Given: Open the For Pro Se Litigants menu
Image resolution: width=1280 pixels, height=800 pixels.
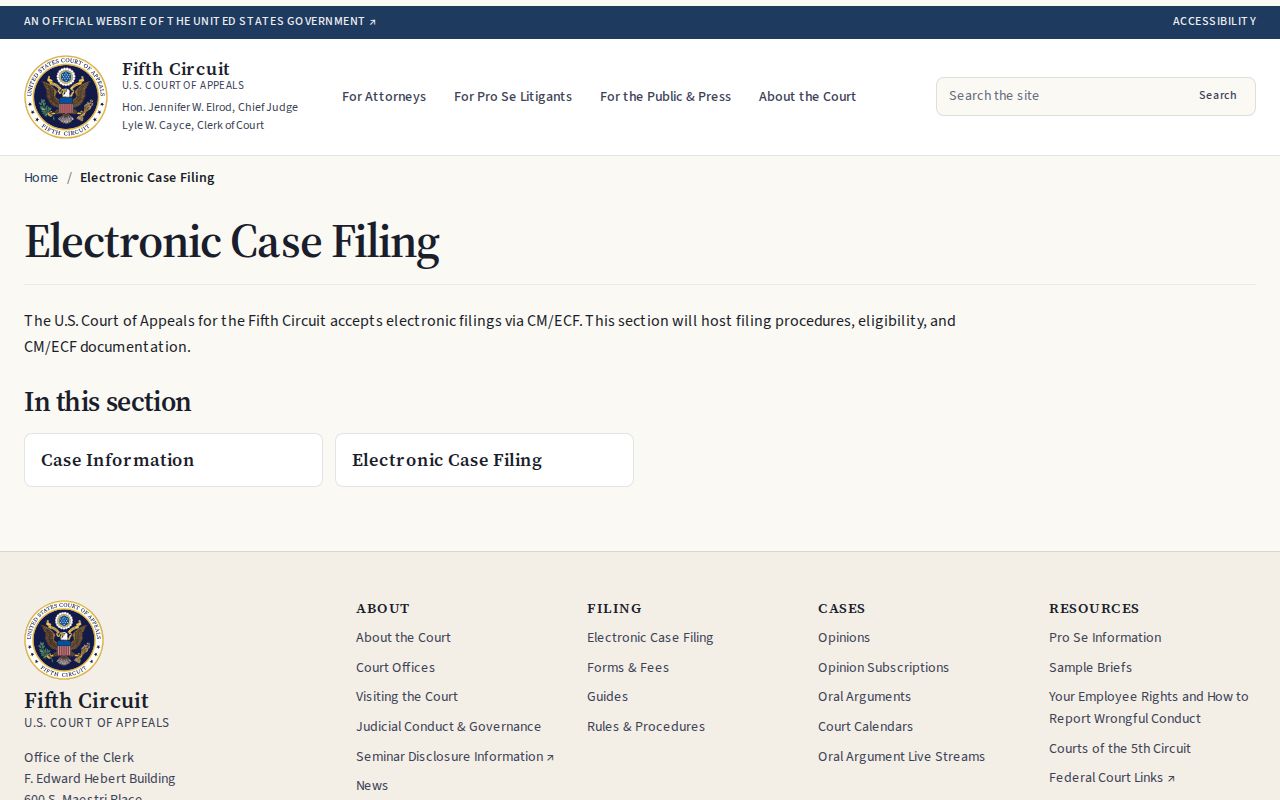Looking at the screenshot, I should coord(513,96).
